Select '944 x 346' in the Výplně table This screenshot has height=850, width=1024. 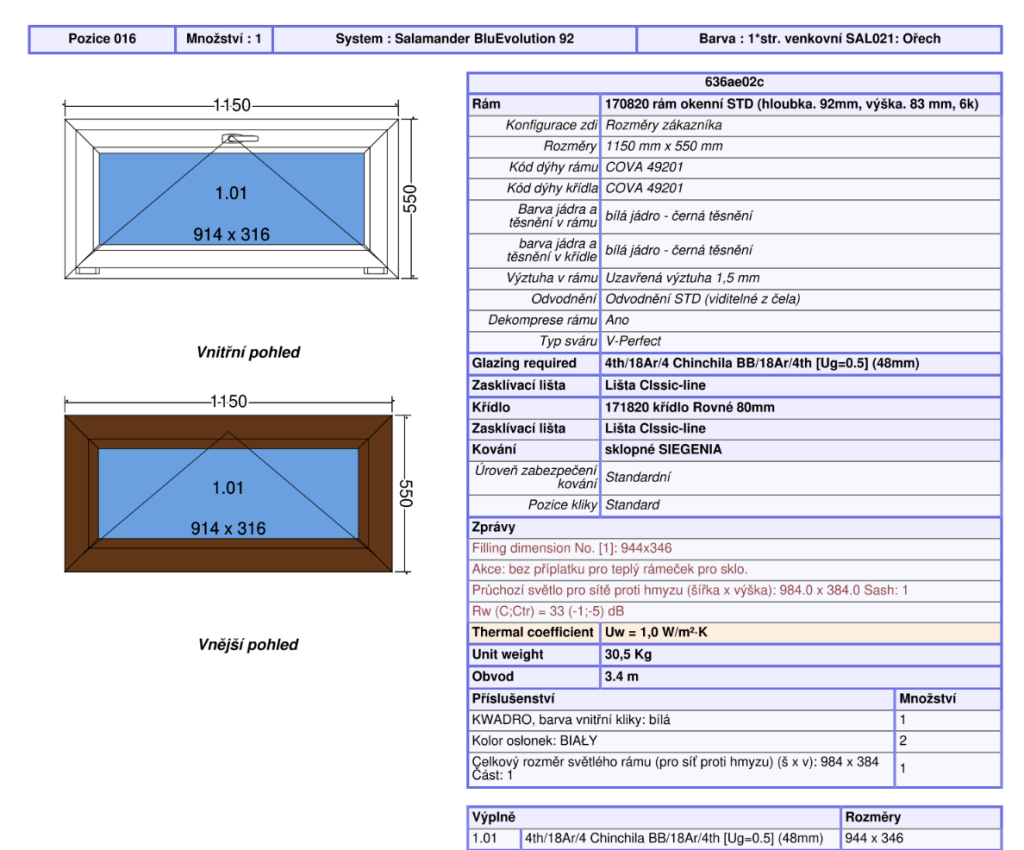click(x=874, y=838)
